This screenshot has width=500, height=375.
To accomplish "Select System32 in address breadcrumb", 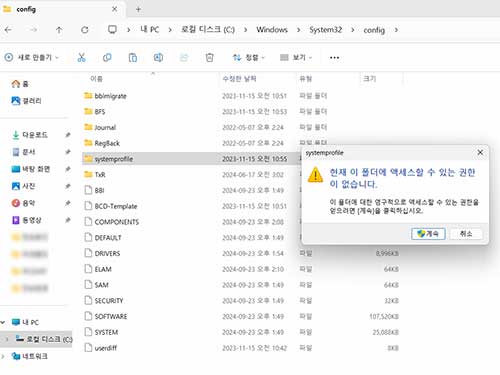I will click(x=326, y=30).
